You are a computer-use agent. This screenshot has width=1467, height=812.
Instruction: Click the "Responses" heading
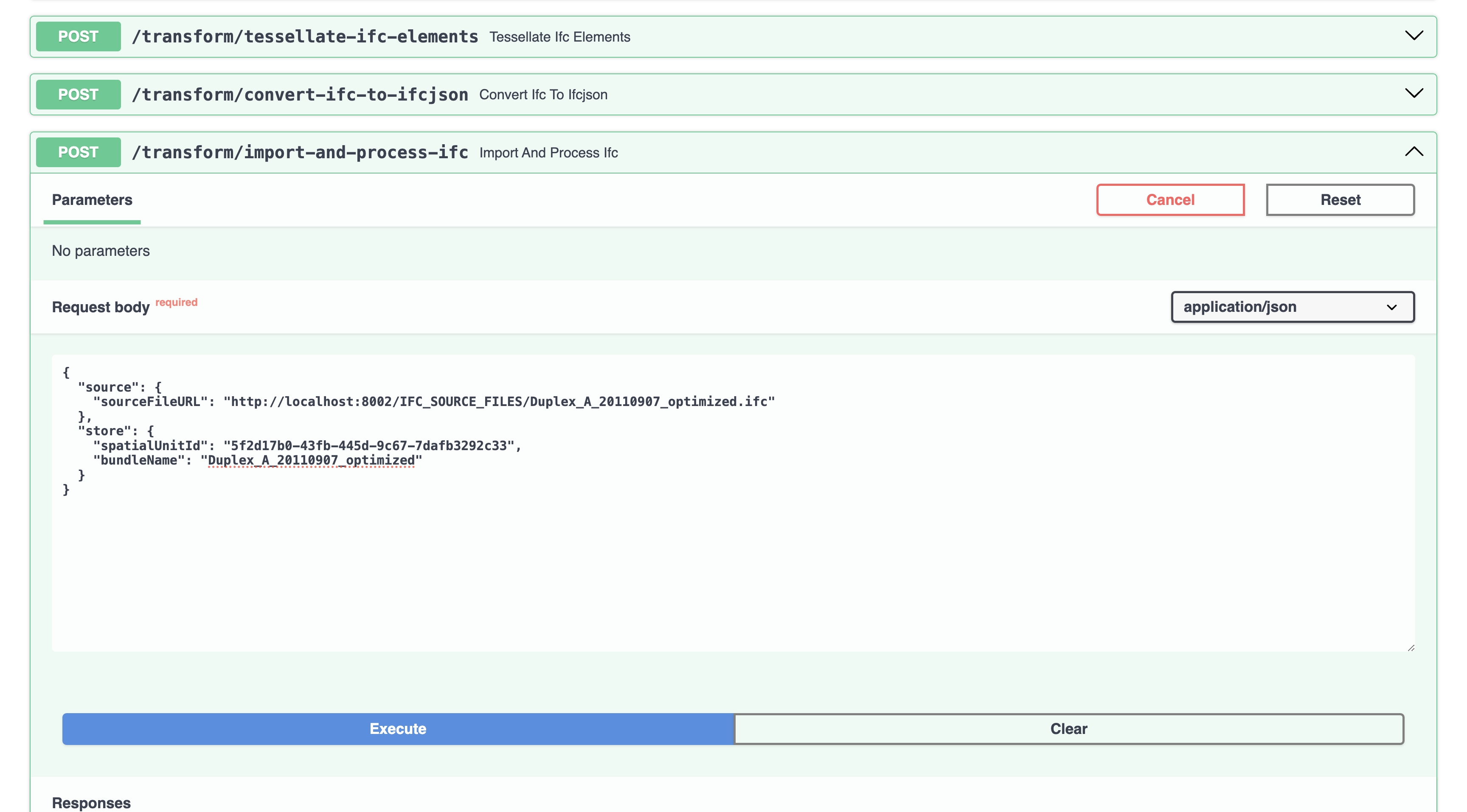pos(91,802)
